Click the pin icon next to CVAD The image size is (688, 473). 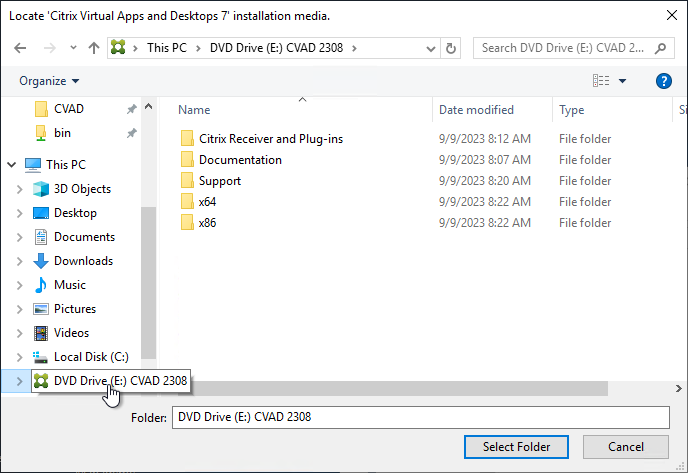pyautogui.click(x=131, y=109)
